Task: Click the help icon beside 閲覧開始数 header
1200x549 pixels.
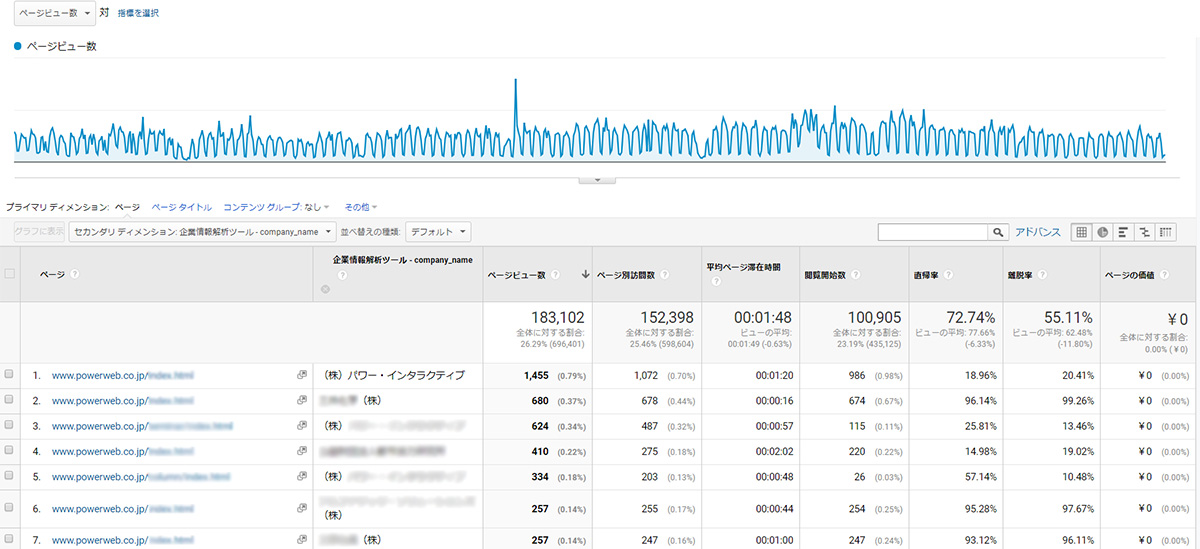Action: (x=858, y=274)
